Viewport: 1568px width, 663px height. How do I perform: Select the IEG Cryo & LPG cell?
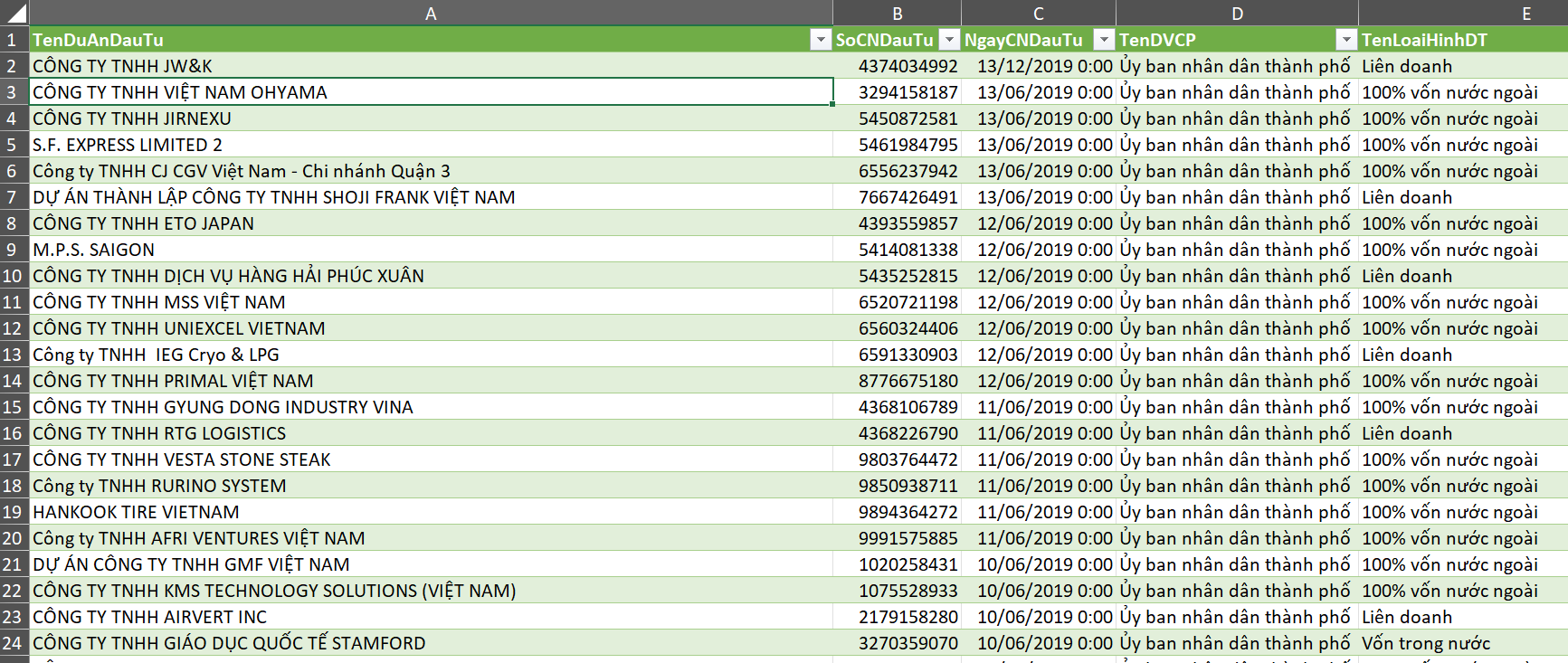tap(431, 355)
